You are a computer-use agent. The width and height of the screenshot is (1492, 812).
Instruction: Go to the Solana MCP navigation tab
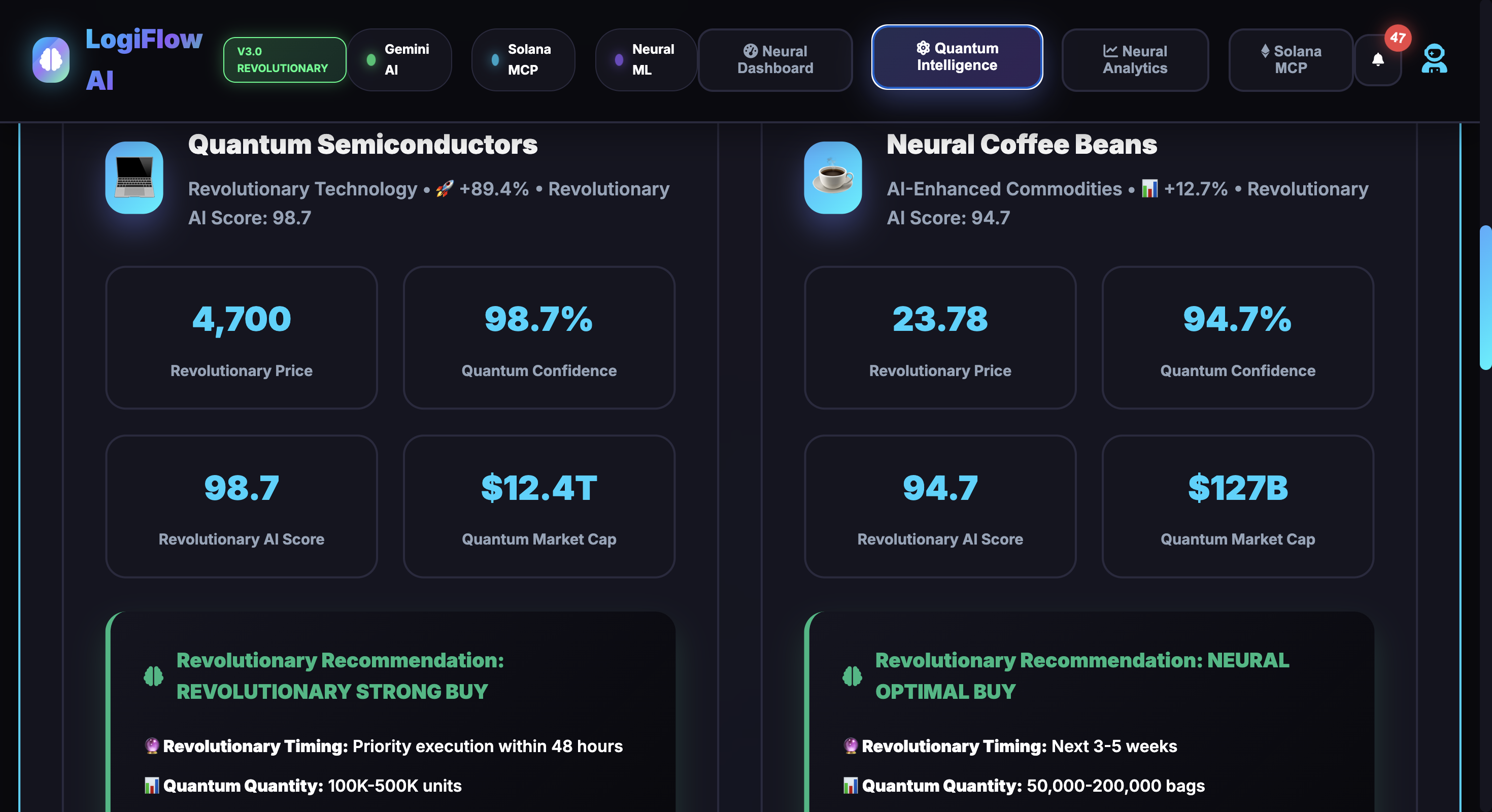tap(1291, 60)
